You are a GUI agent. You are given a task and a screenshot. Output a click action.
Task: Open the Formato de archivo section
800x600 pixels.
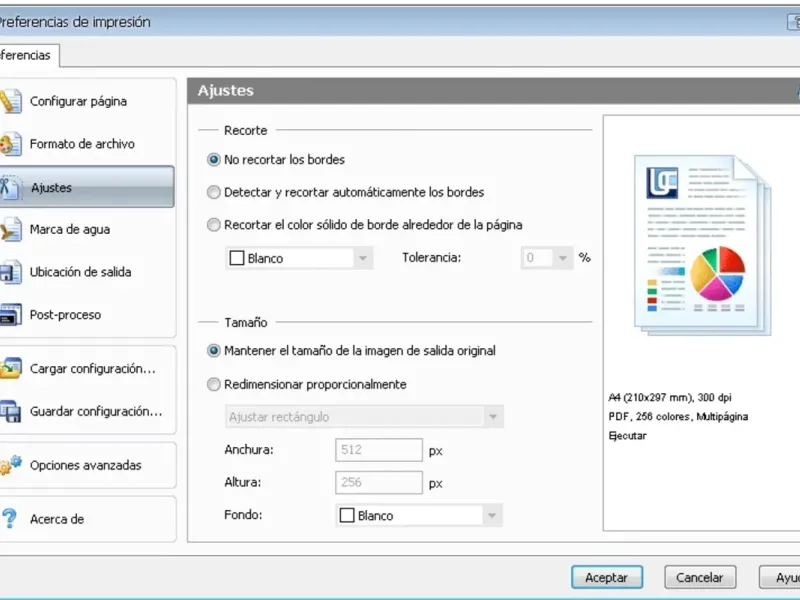pyautogui.click(x=82, y=144)
